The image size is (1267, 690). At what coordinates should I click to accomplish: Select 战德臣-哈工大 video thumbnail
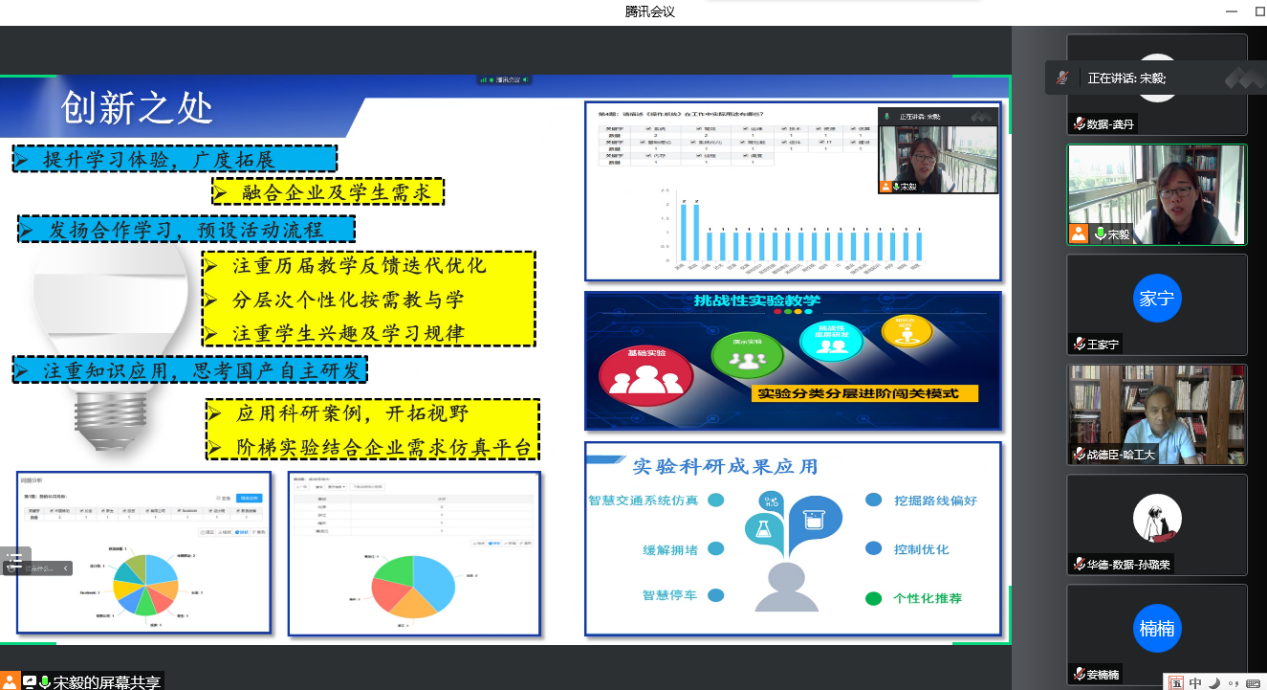[x=1156, y=412]
